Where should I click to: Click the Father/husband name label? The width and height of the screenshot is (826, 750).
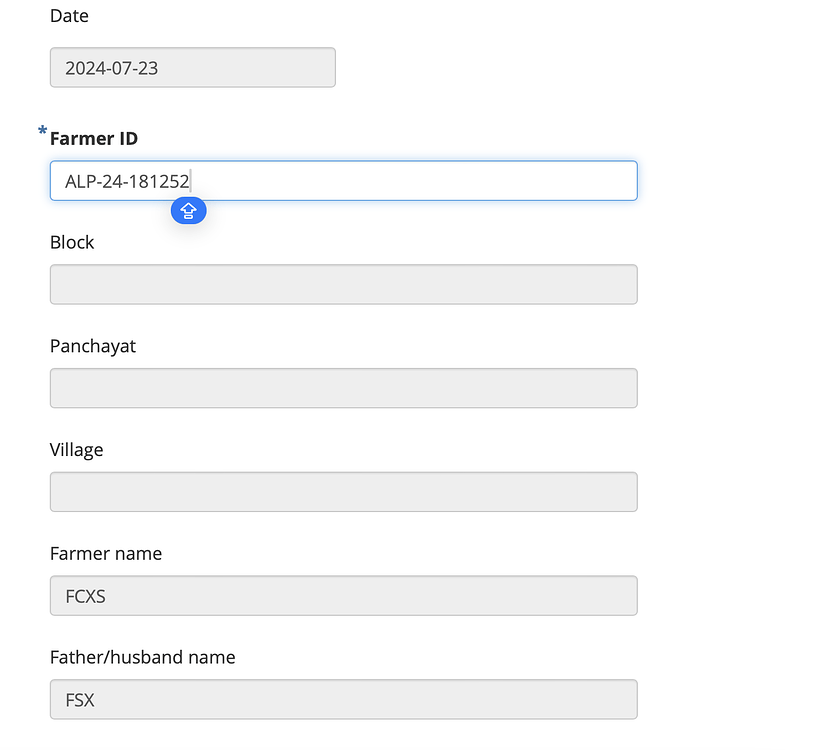[x=142, y=657]
